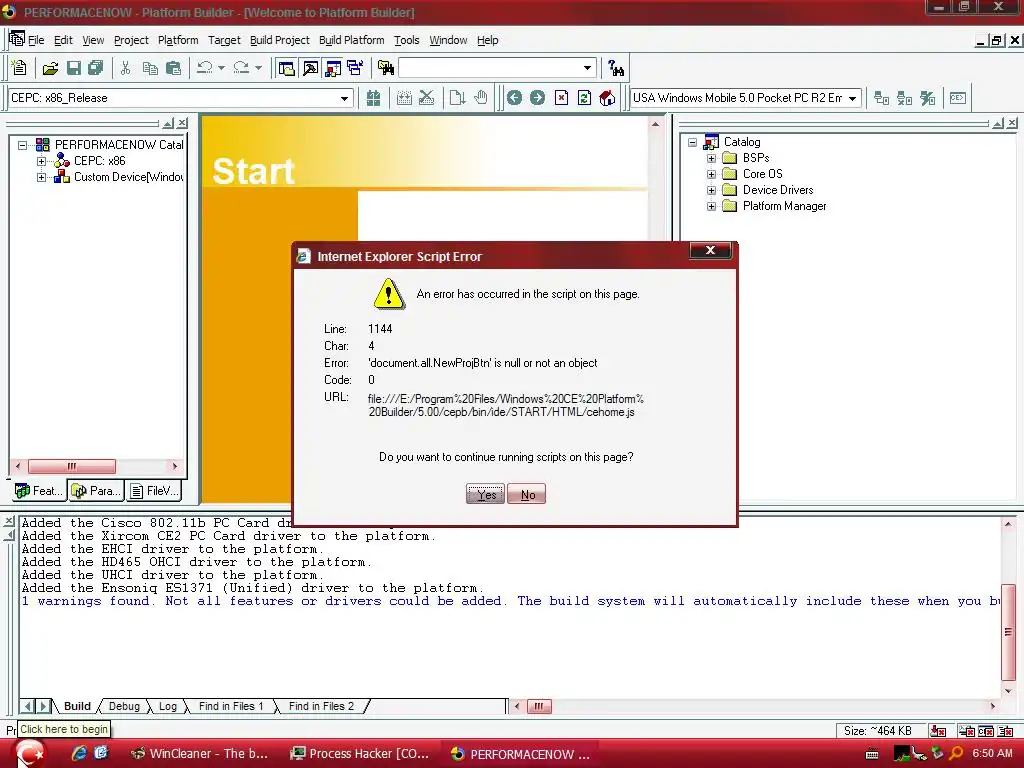
Task: Click the Stop page loading icon
Action: [x=561, y=98]
